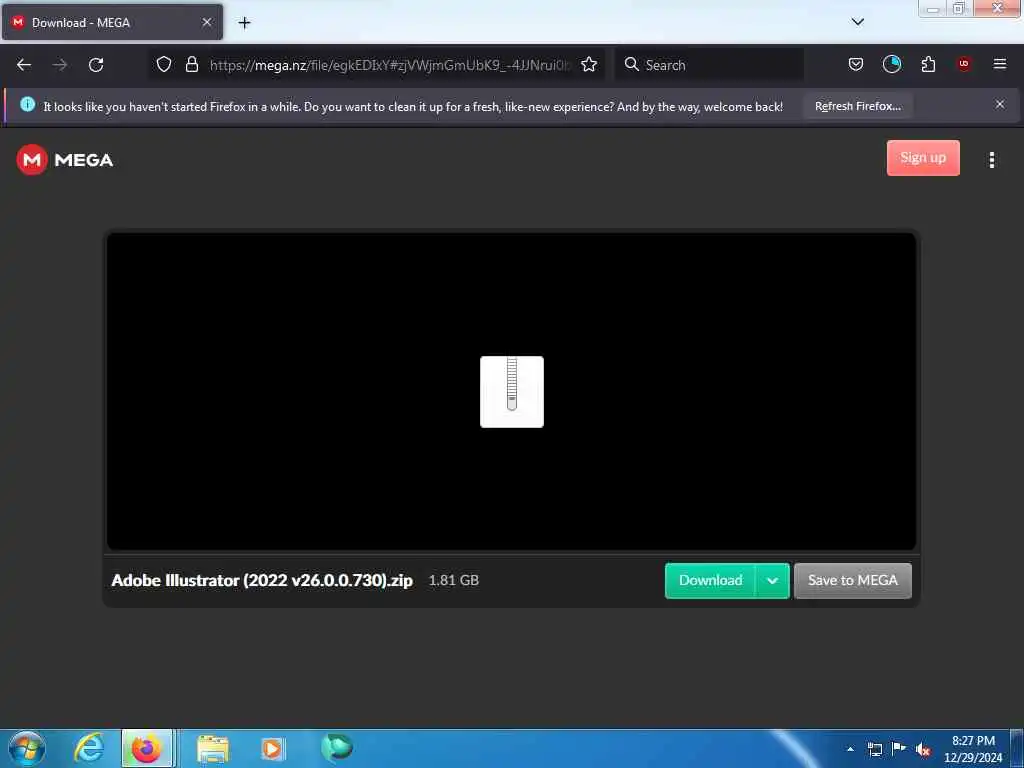Open MEGA three-dot options menu
Screen dimensions: 1024x768
pos(991,160)
